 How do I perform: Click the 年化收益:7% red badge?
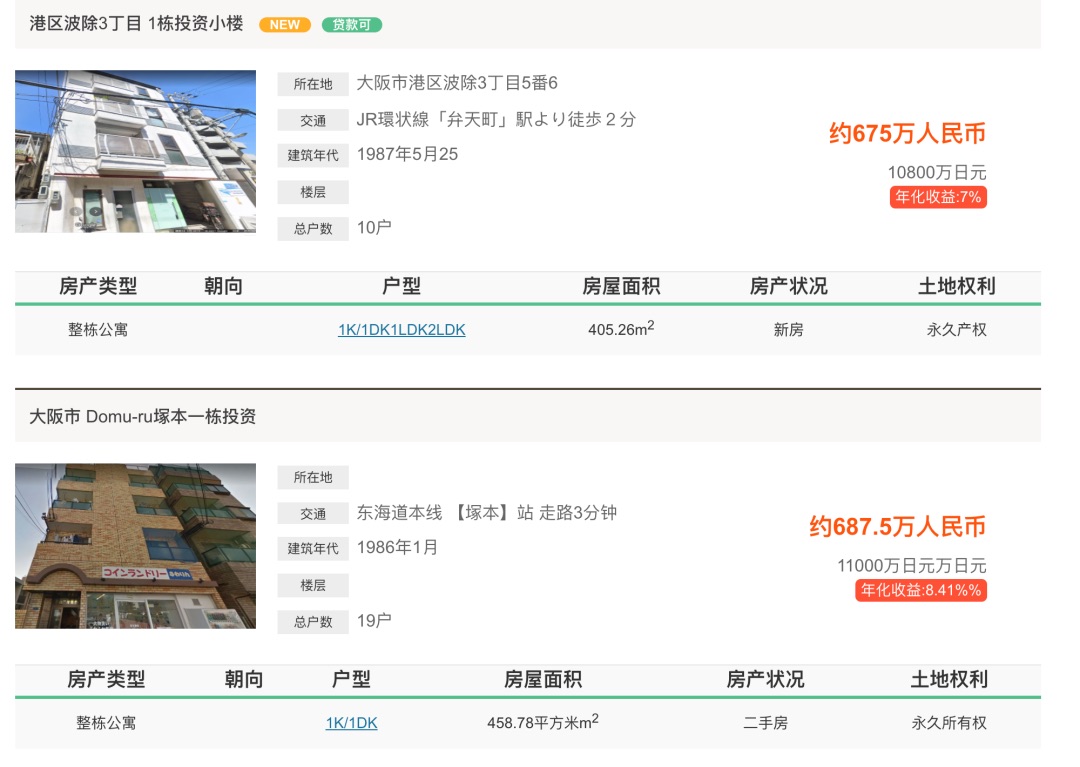(x=938, y=197)
